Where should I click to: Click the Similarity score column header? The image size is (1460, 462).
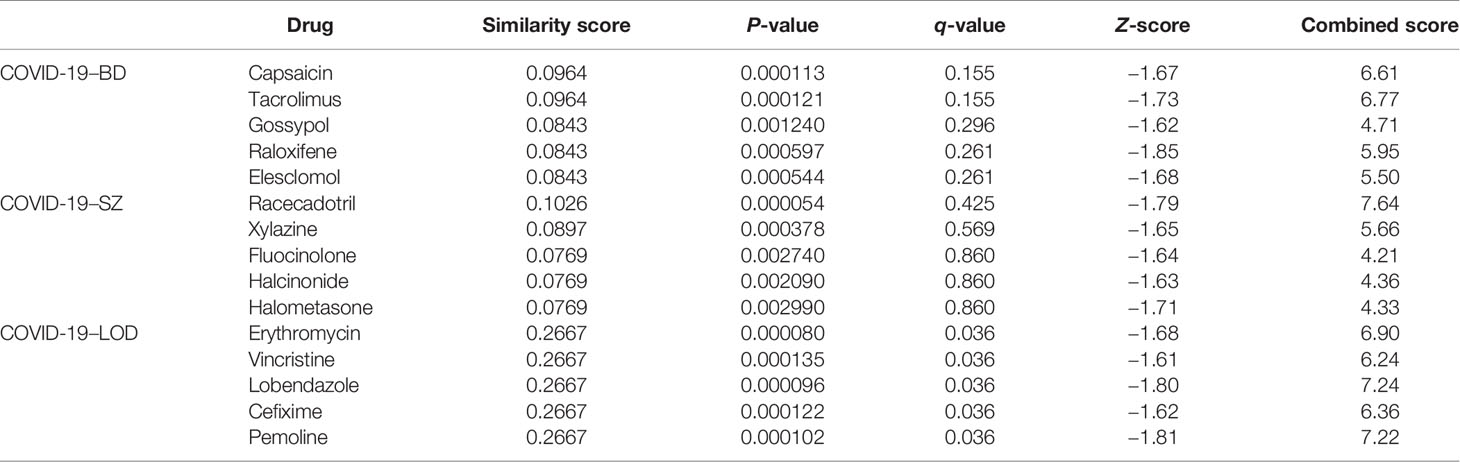pos(556,27)
